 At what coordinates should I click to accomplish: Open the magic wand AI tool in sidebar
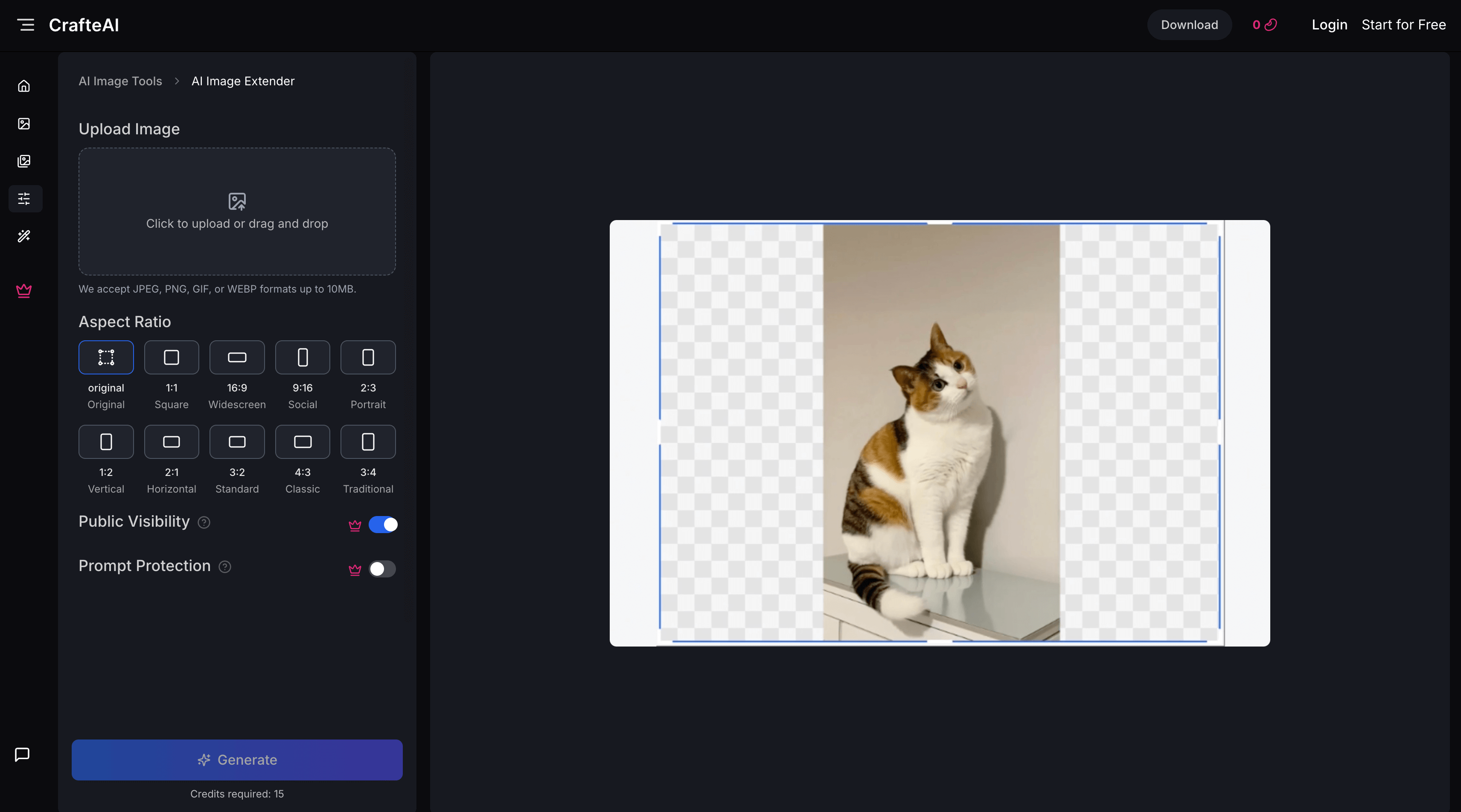pos(24,236)
